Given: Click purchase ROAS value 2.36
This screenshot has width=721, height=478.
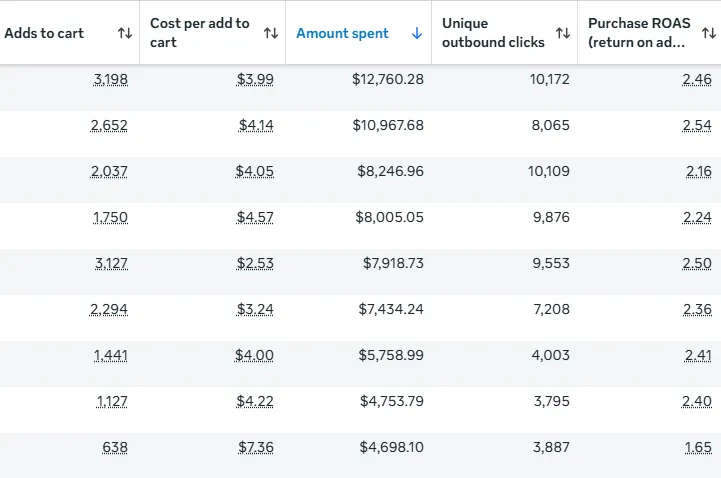Looking at the screenshot, I should click(698, 309).
